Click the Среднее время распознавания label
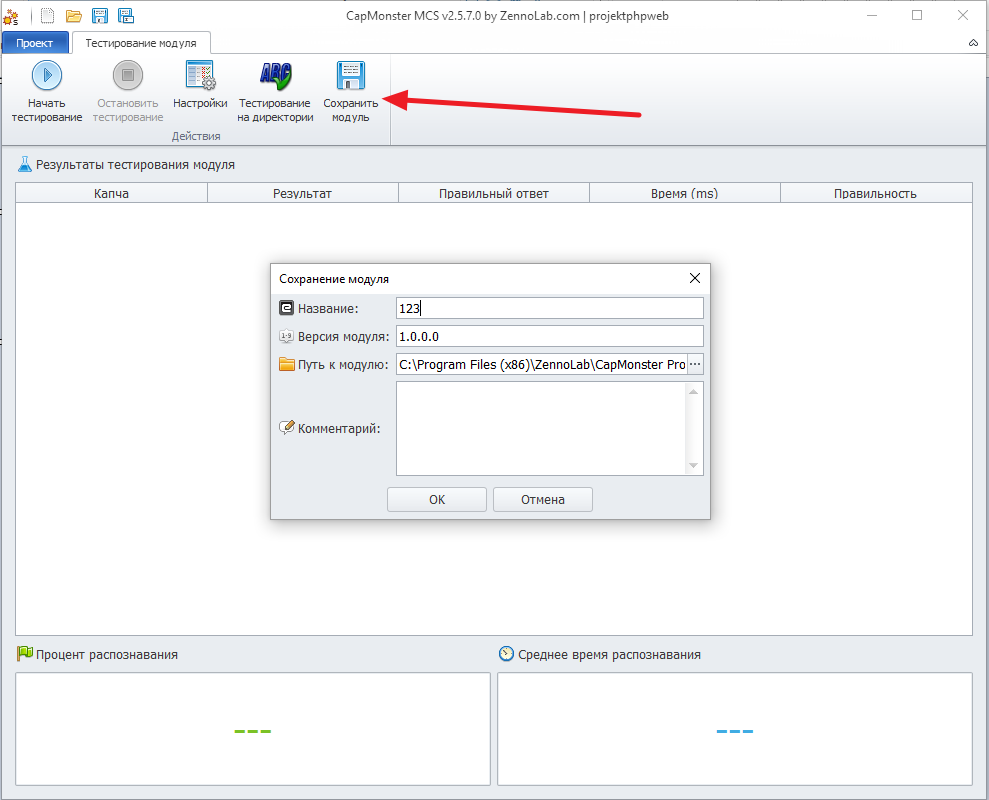 [x=609, y=655]
